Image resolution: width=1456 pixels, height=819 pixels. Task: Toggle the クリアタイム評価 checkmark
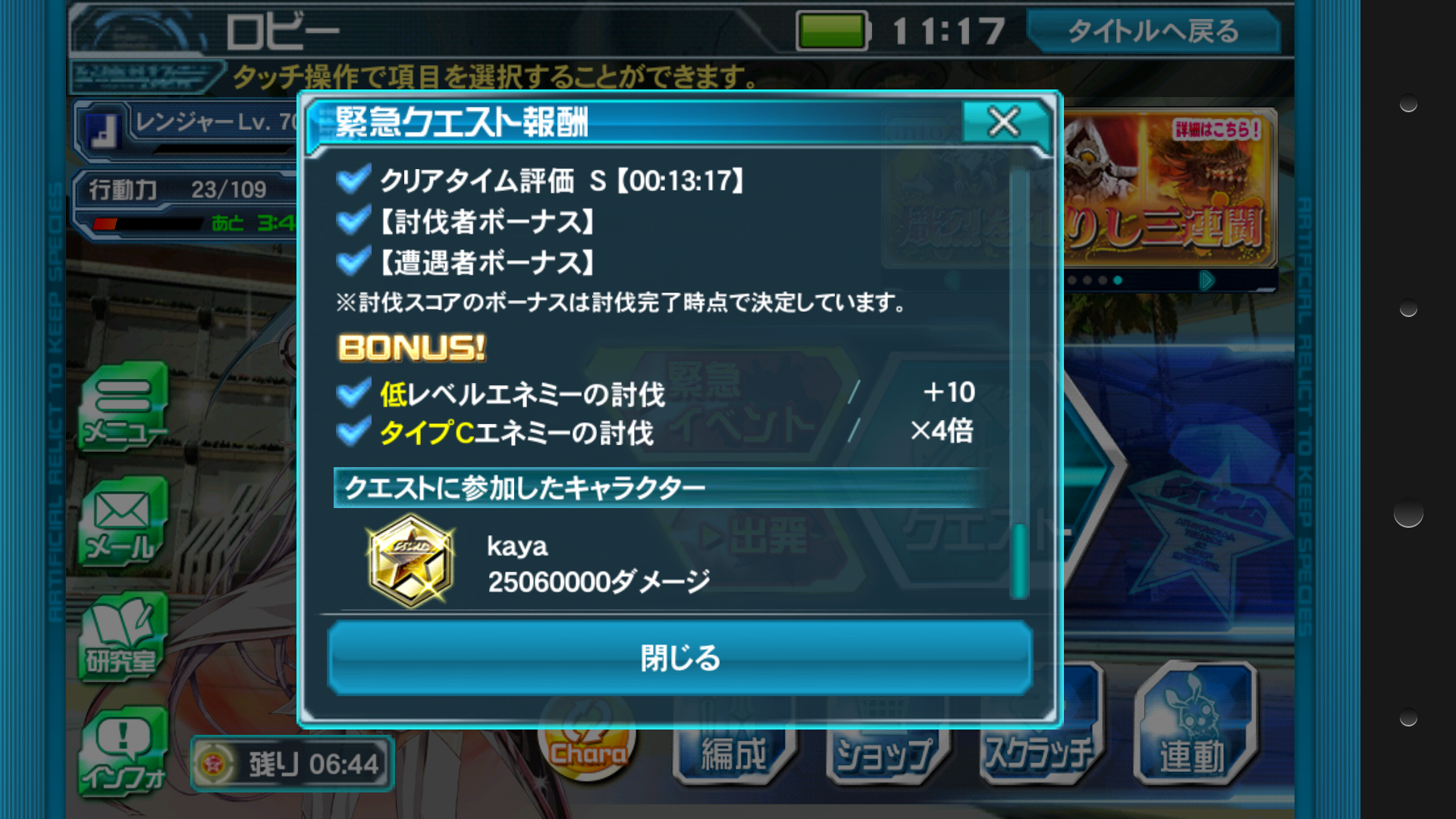tap(353, 180)
